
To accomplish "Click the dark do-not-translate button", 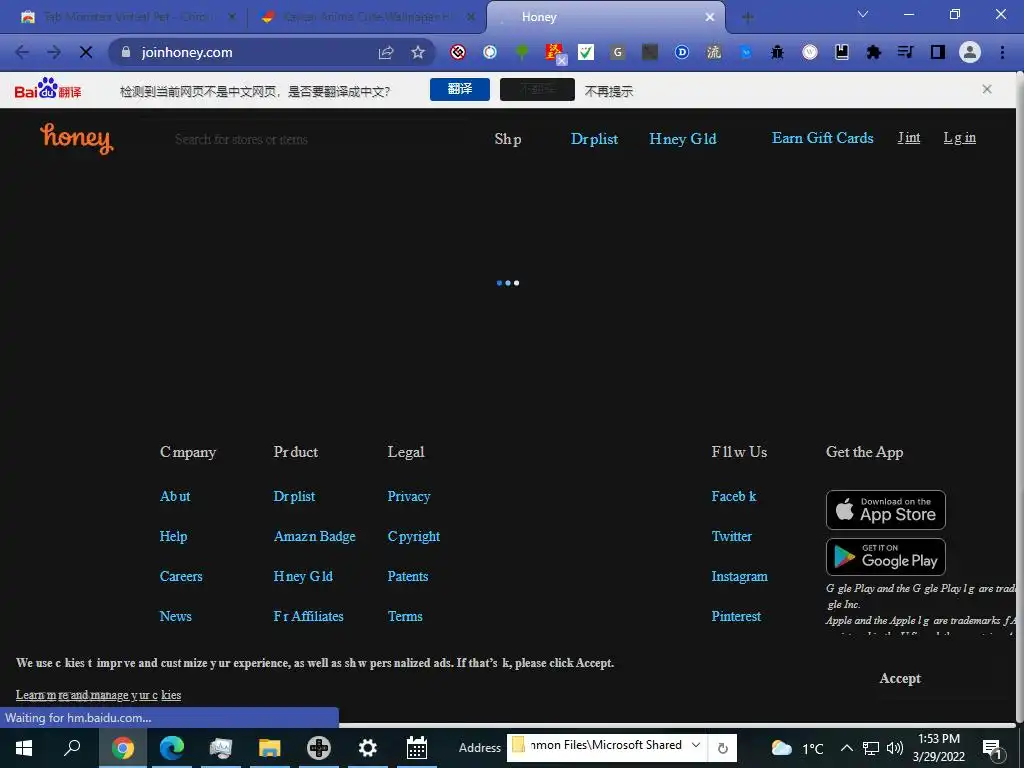I will point(537,89).
